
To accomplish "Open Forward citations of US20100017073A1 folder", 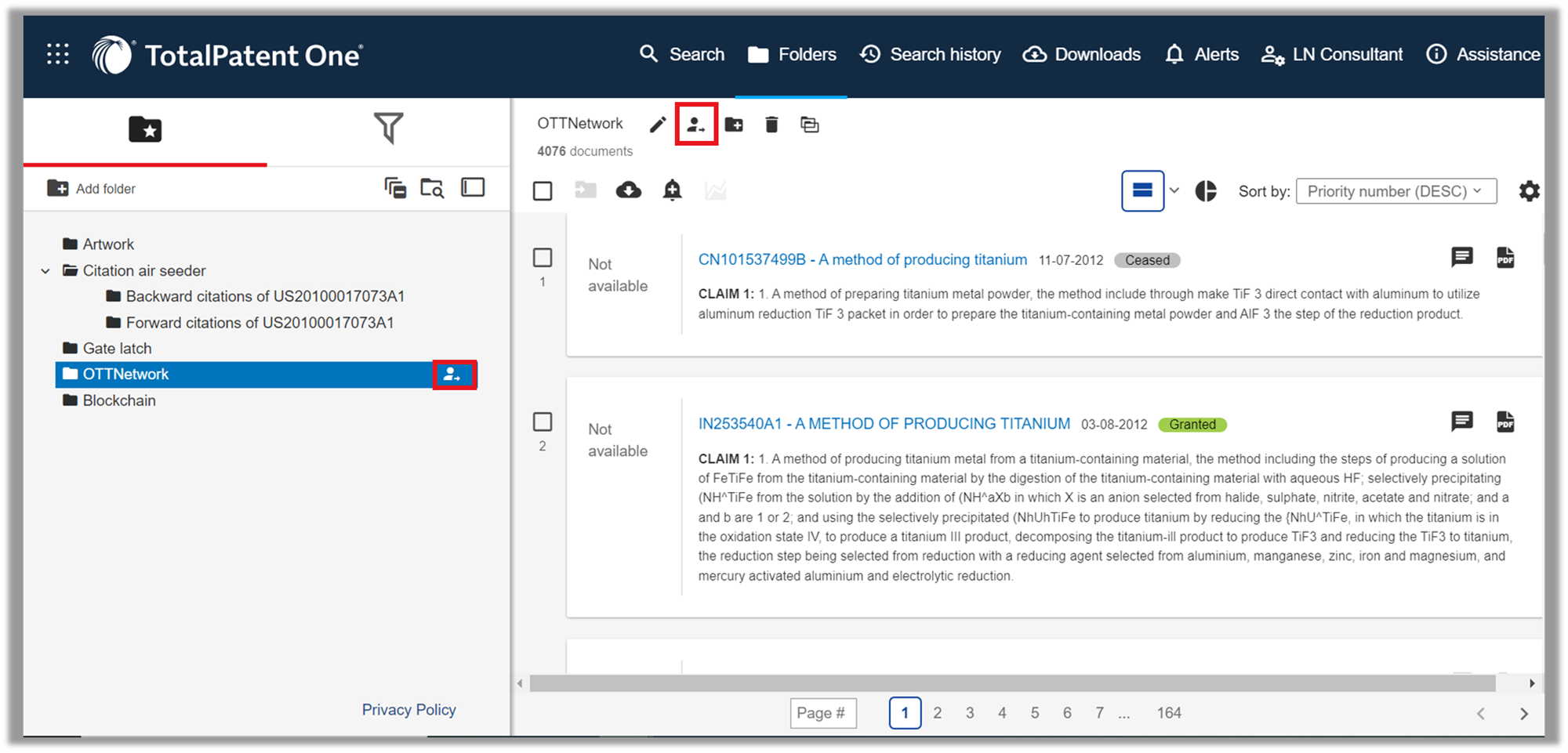I will click(x=250, y=322).
